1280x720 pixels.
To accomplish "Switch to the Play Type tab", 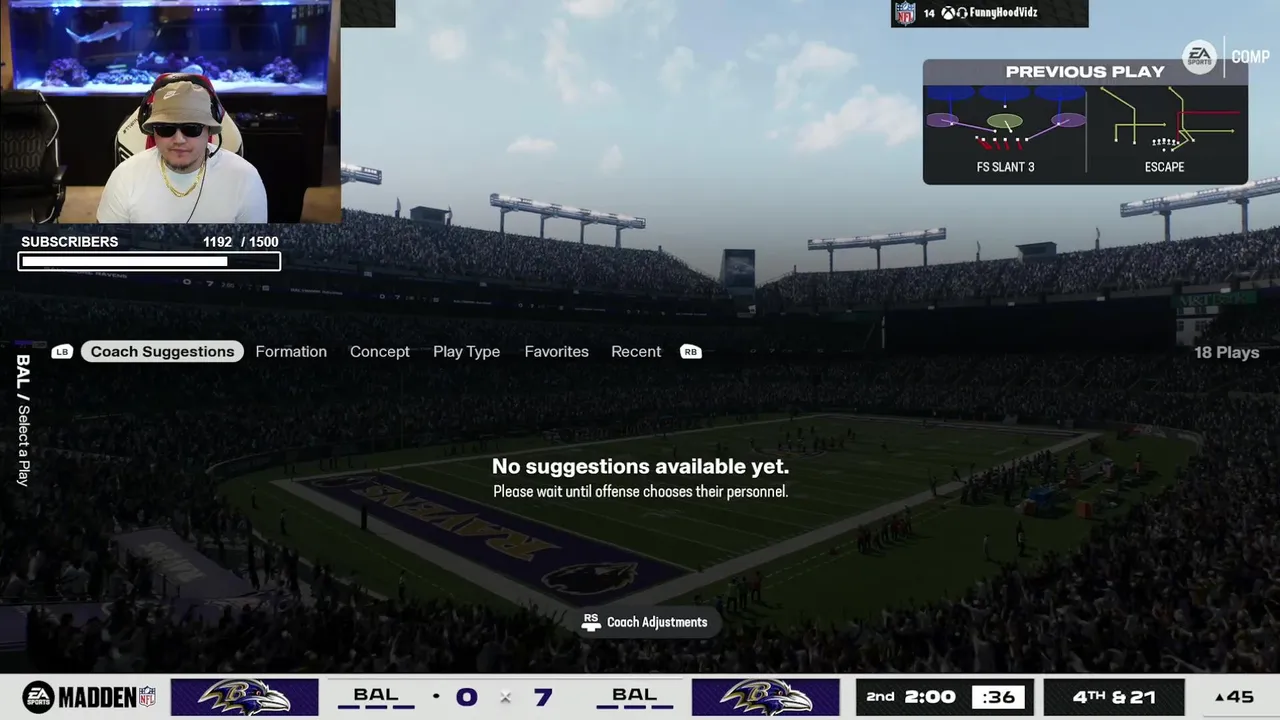I will tap(466, 352).
